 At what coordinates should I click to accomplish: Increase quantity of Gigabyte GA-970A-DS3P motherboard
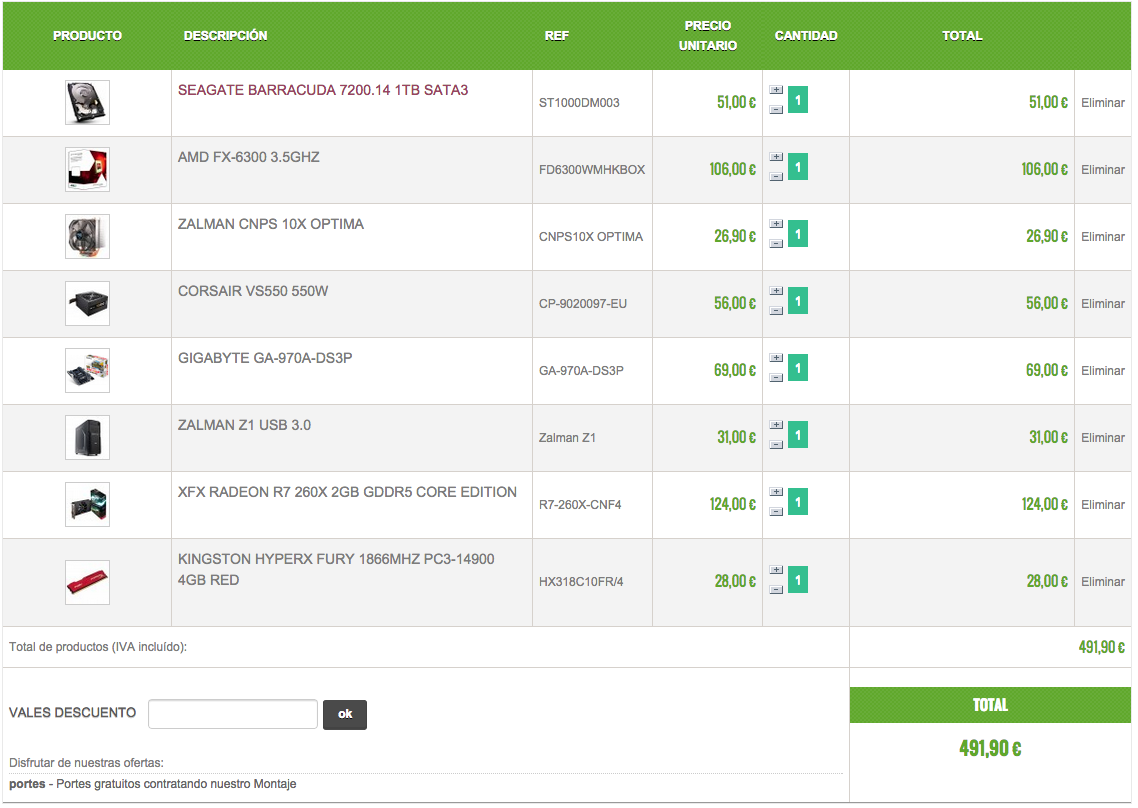click(776, 358)
